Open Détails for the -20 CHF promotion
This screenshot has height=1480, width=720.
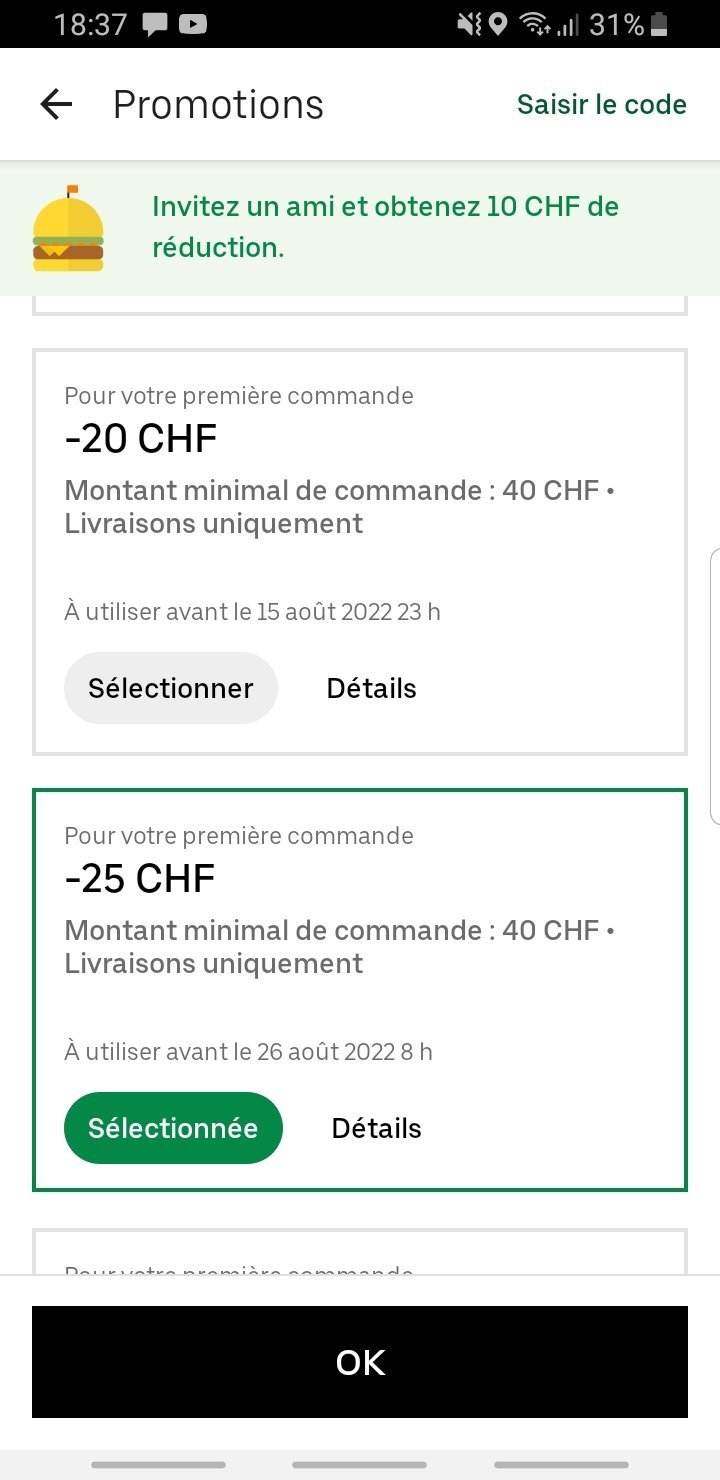point(371,688)
